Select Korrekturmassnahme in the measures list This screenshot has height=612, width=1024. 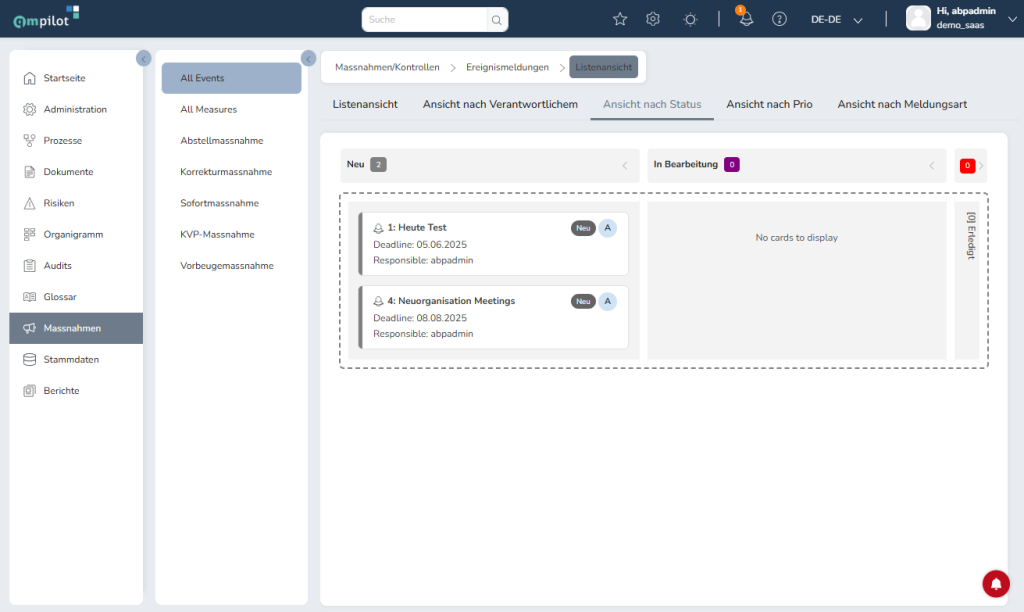(226, 172)
